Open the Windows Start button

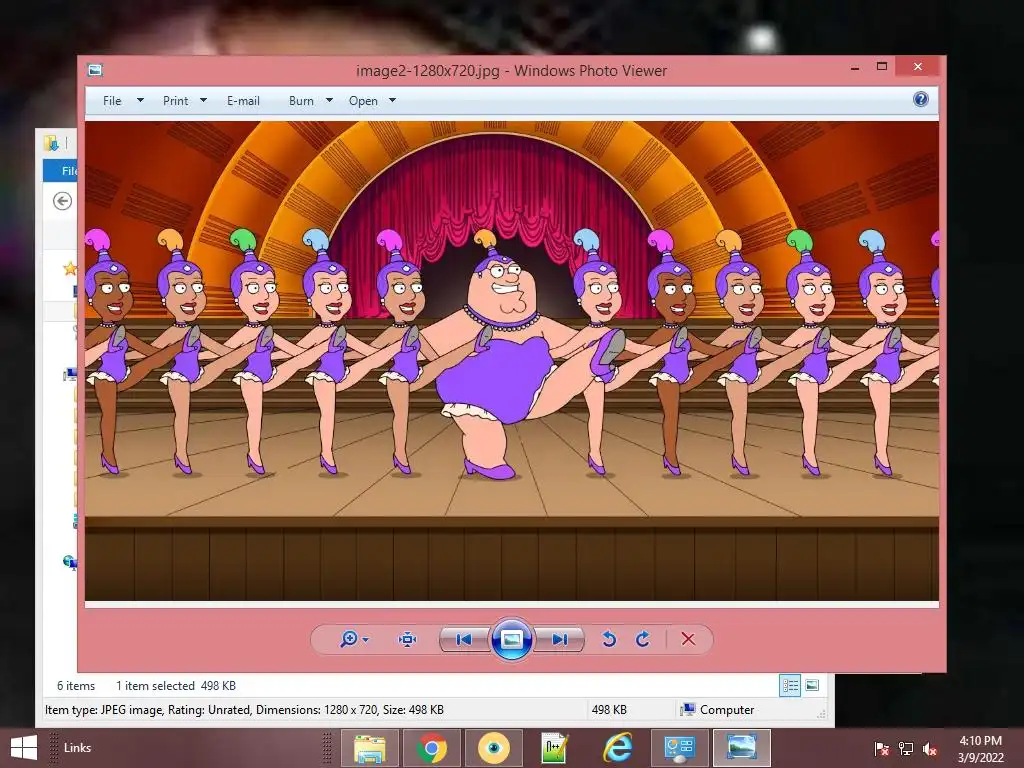(24, 748)
